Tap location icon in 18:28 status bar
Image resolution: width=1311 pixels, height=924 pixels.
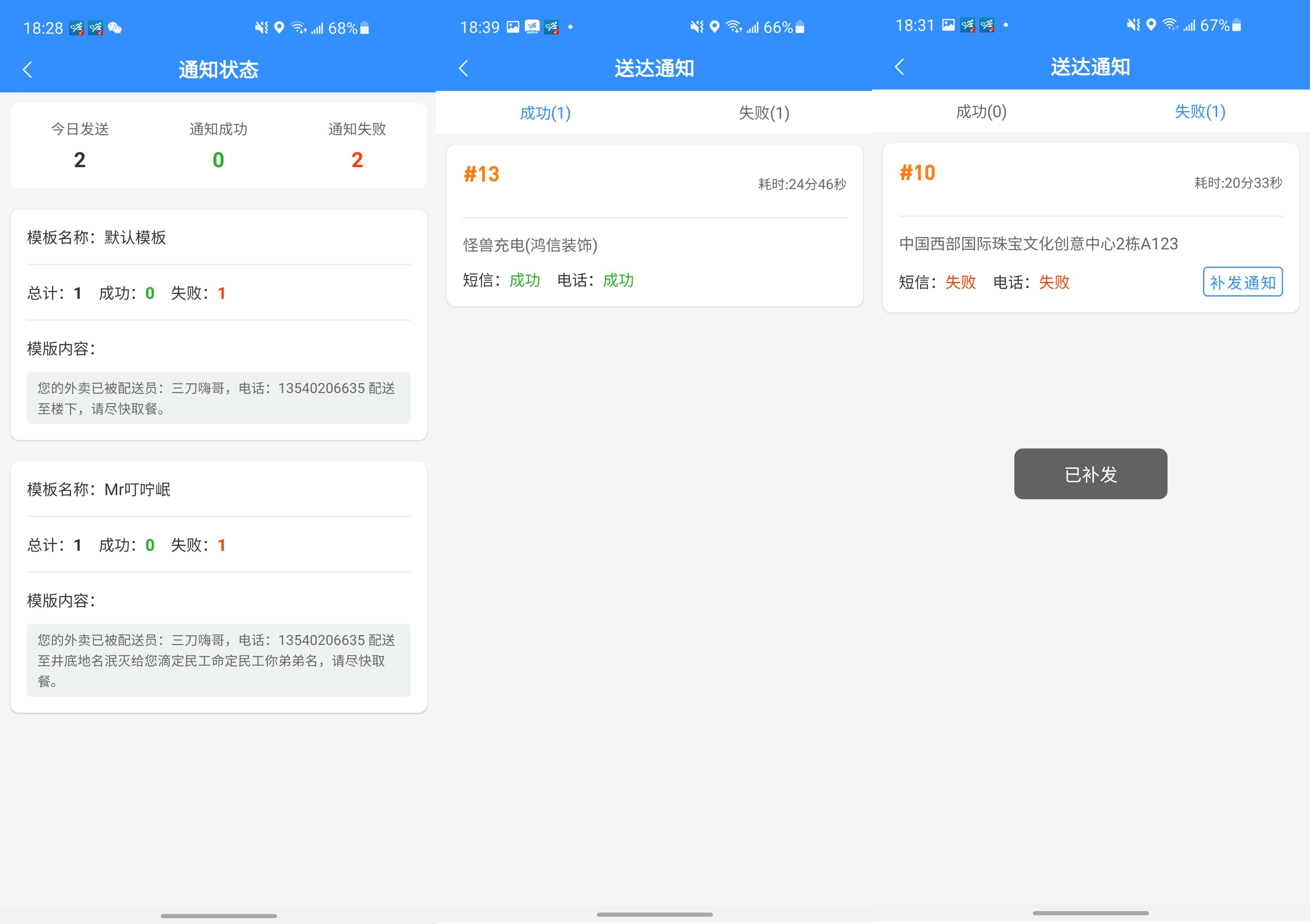pyautogui.click(x=279, y=27)
